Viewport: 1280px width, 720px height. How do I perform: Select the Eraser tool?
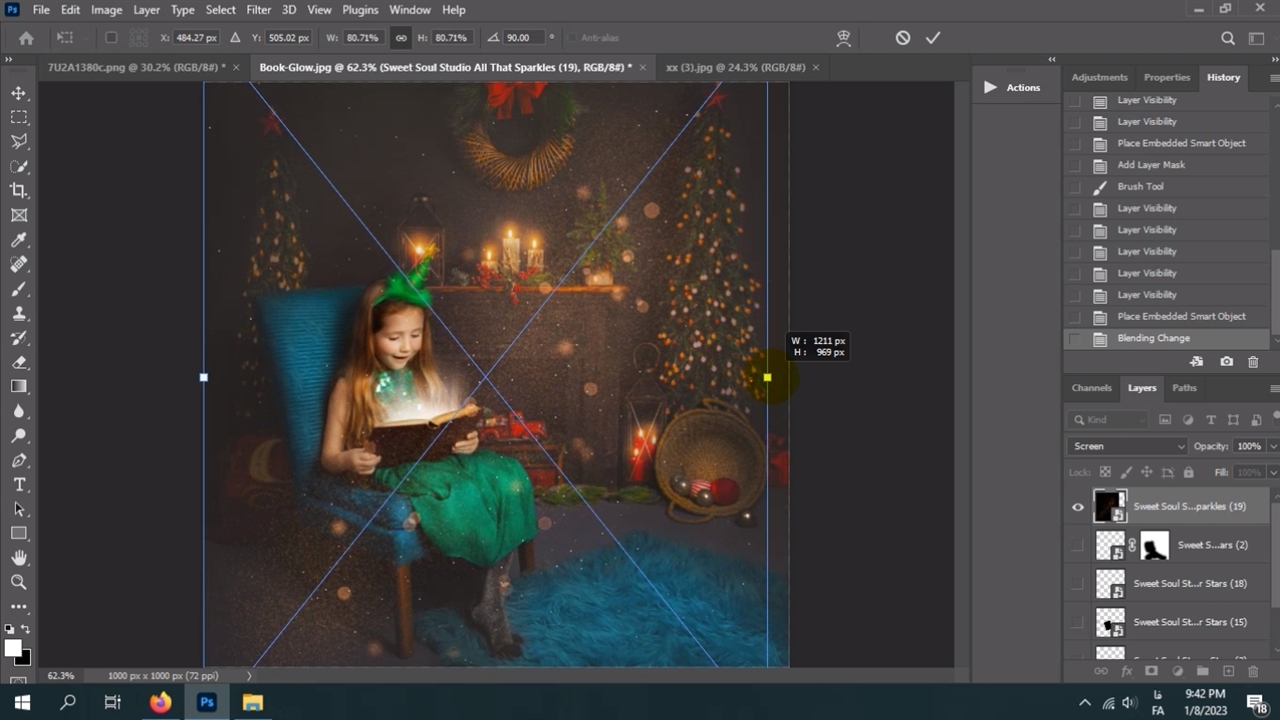coord(19,362)
